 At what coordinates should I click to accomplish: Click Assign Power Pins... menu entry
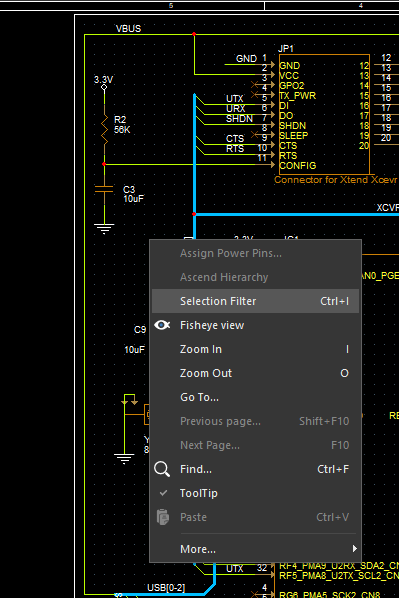coord(255,253)
